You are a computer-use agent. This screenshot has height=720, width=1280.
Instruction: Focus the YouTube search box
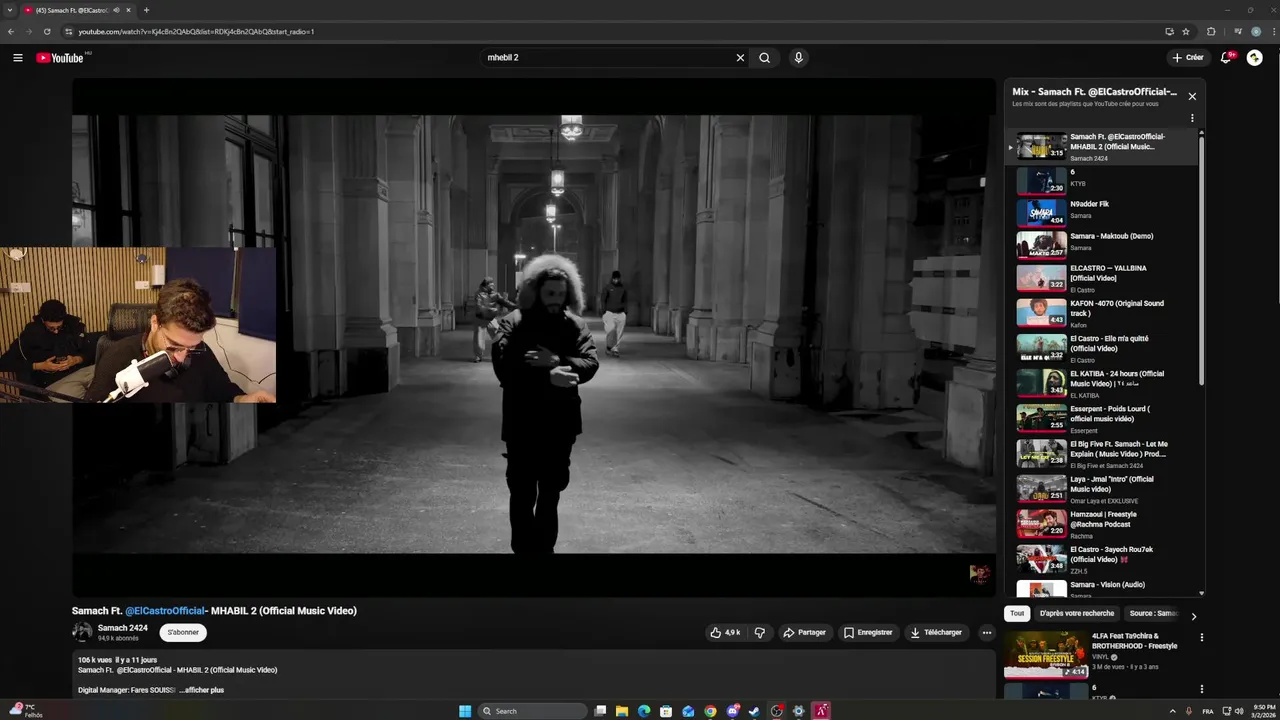point(608,58)
